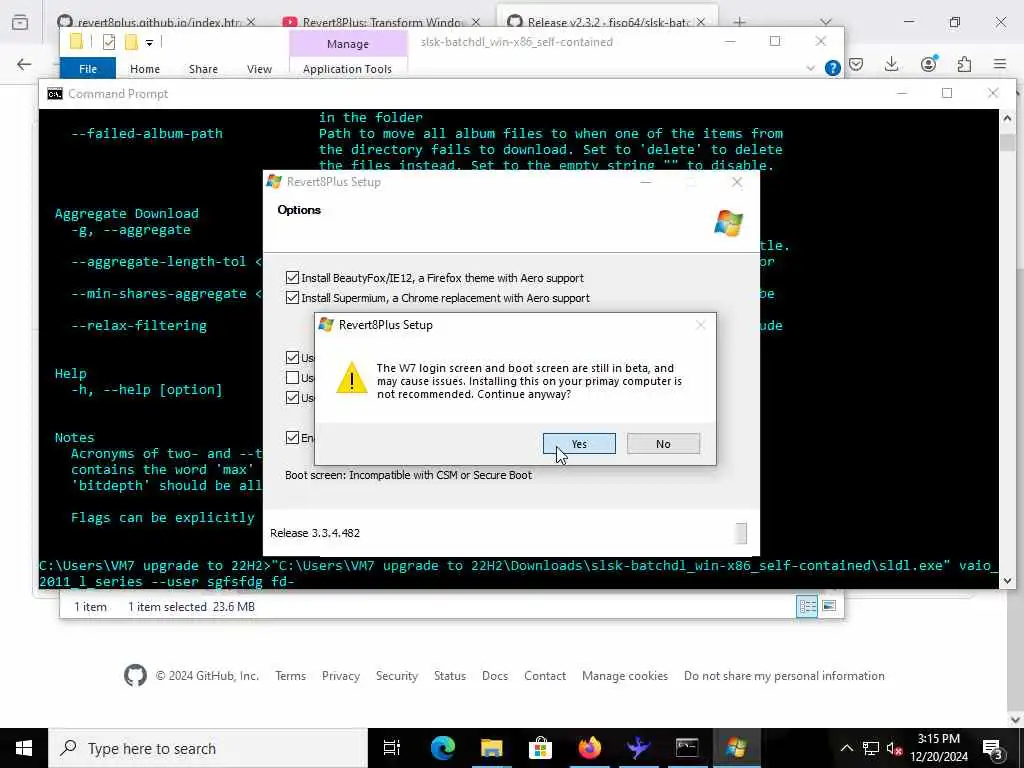1024x768 pixels.
Task: Click Revert8Plus Setup Options window icon
Action: 274,182
